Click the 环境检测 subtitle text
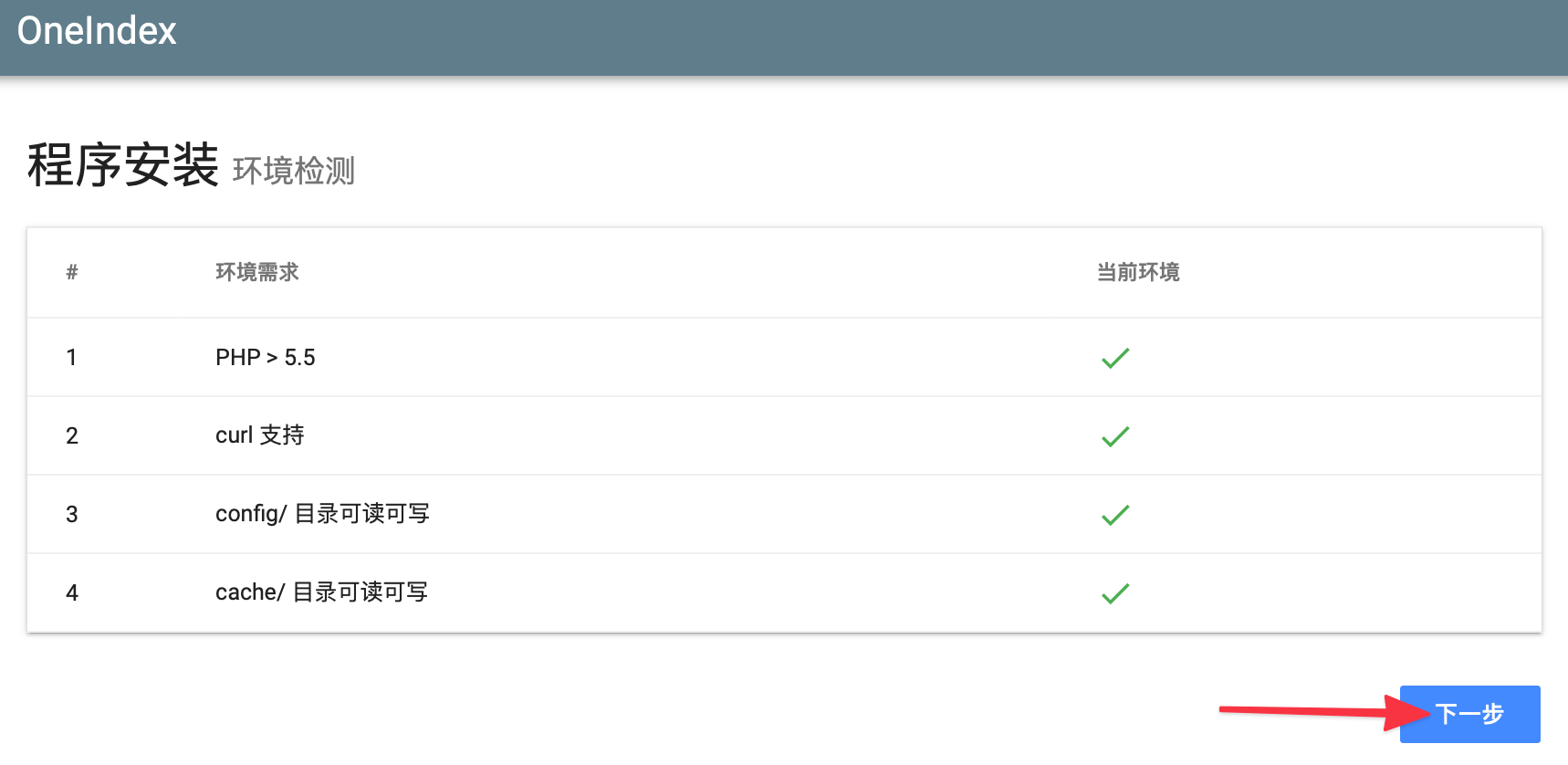The height and width of the screenshot is (765, 1568). [294, 171]
